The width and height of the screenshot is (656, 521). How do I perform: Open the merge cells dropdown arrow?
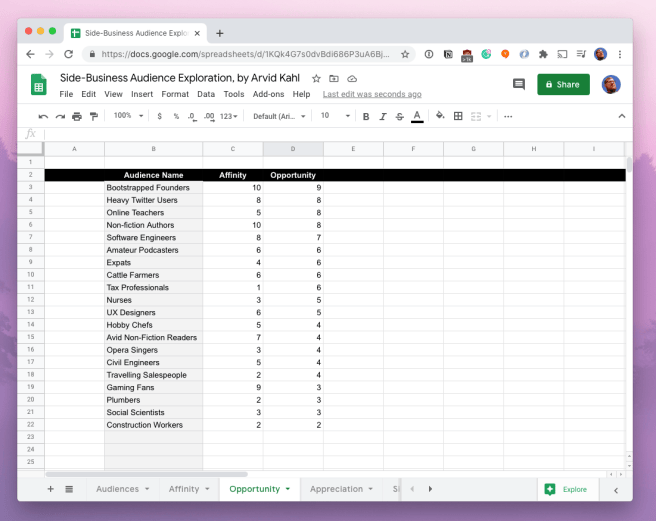(489, 116)
